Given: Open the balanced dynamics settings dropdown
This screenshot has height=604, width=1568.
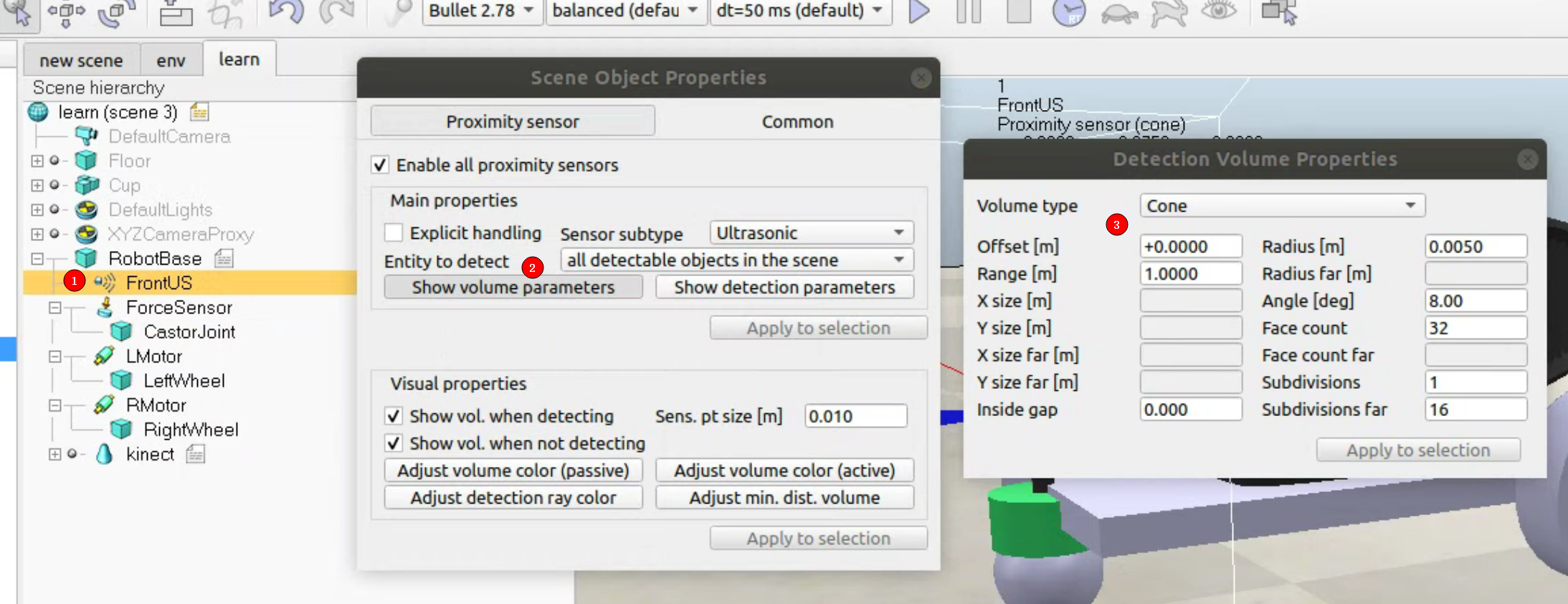Looking at the screenshot, I should [626, 11].
